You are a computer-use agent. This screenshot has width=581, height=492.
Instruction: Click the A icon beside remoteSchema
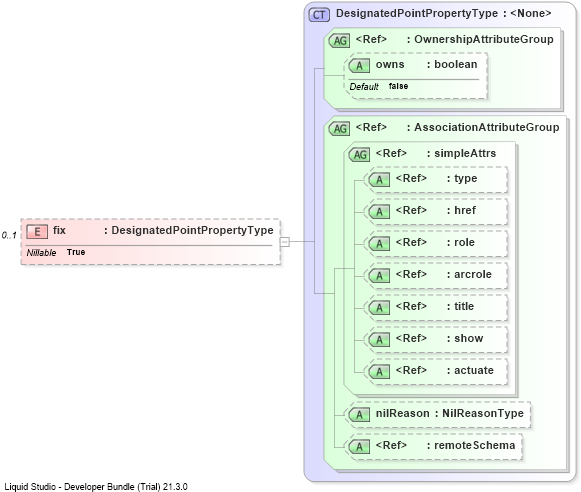359,447
